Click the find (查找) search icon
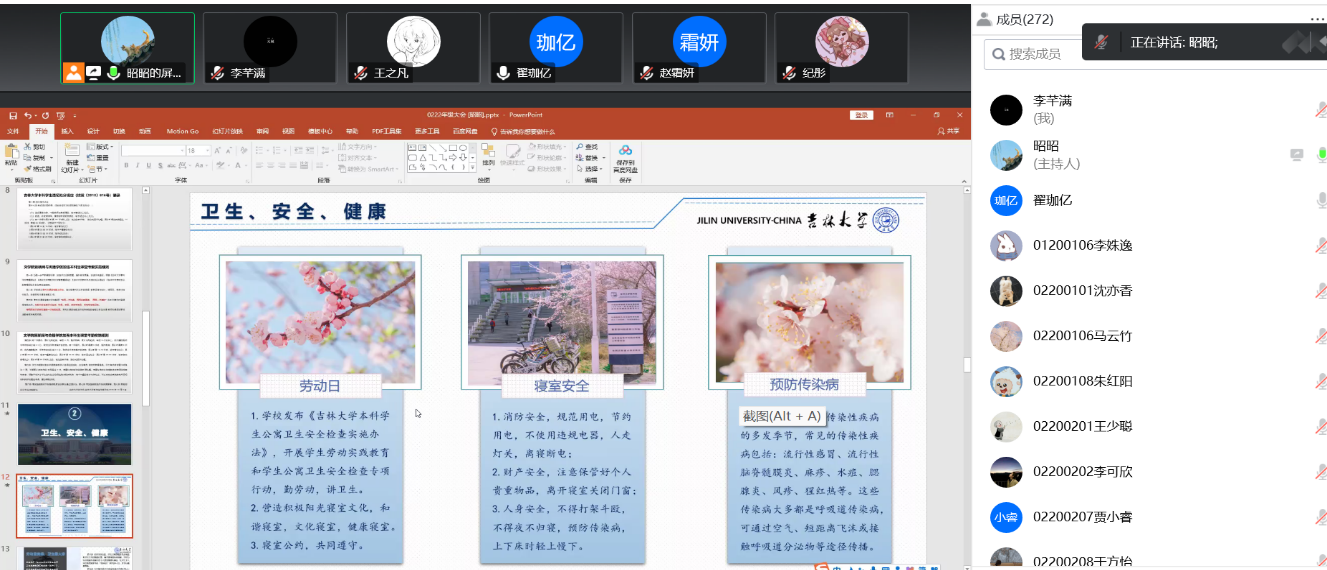 [579, 147]
